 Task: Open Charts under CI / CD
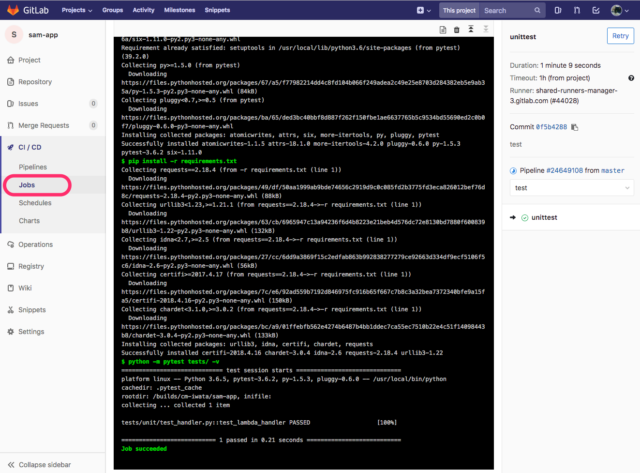[x=29, y=221]
